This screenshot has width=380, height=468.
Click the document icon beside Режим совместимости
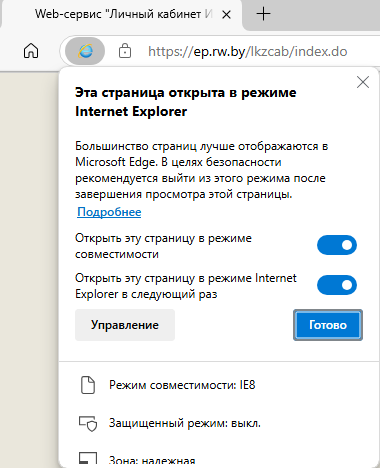coord(88,385)
